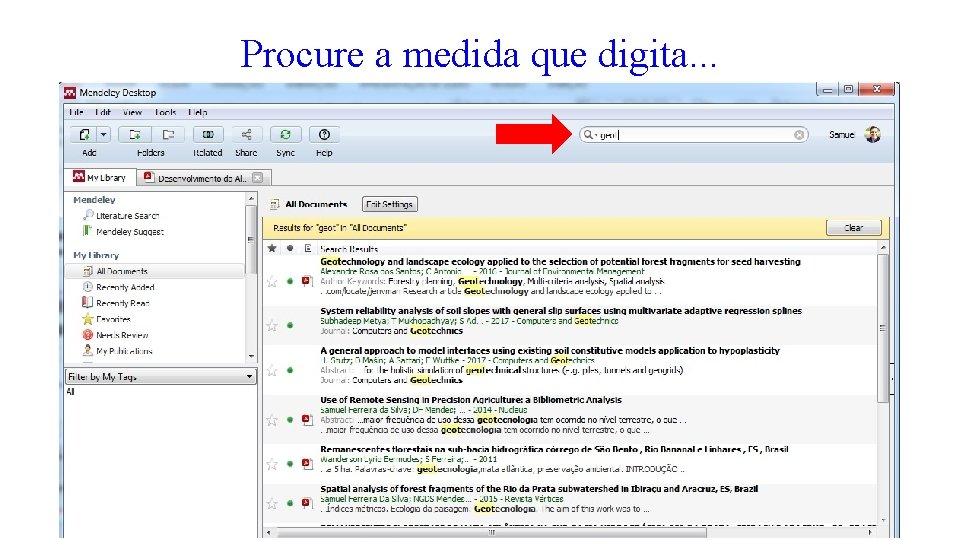Viewport: 960px width, 540px height.
Task: Click the magnifier search options icon
Action: (x=588, y=135)
